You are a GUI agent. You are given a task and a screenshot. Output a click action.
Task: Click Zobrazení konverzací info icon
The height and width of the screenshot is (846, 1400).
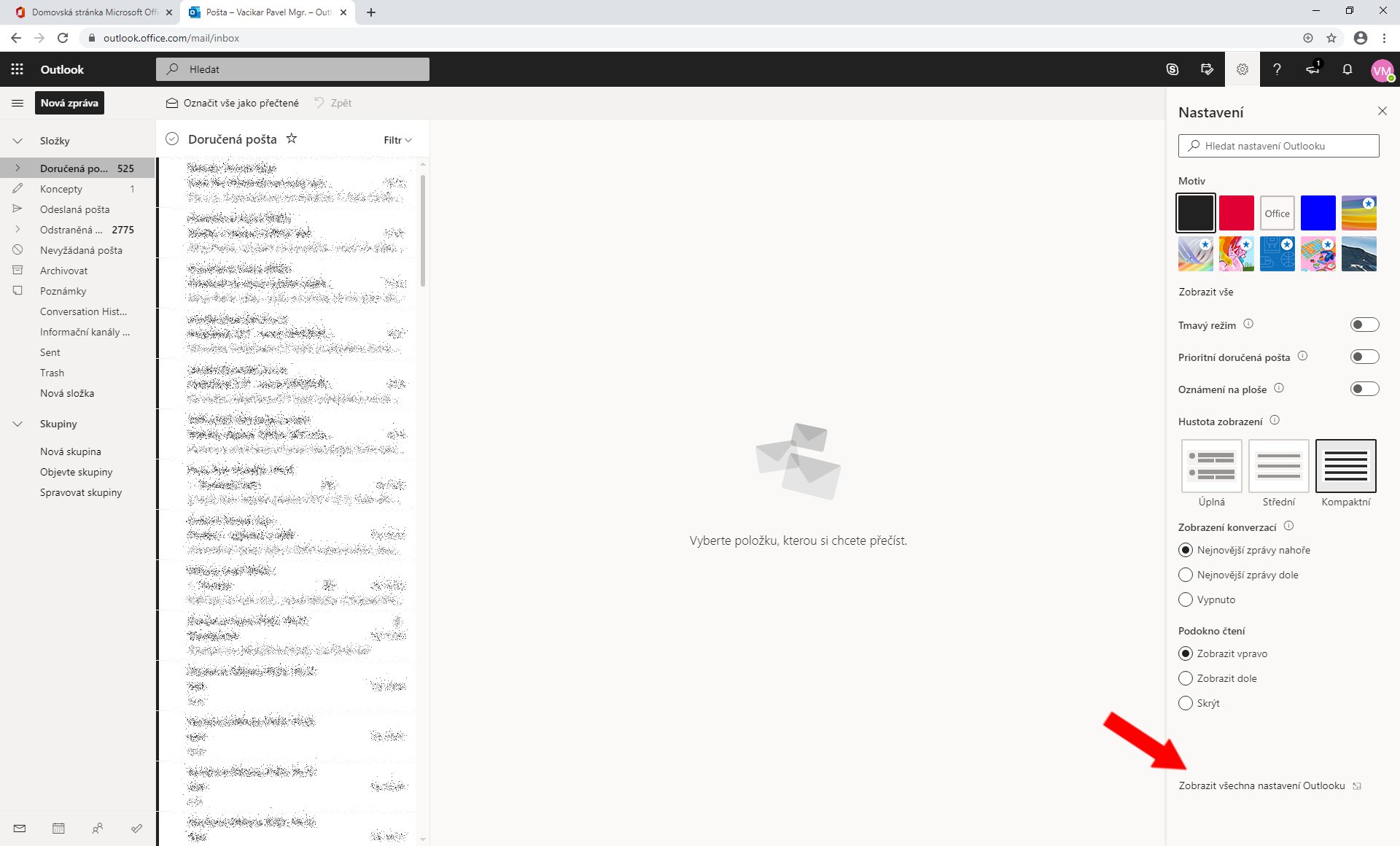click(1288, 526)
